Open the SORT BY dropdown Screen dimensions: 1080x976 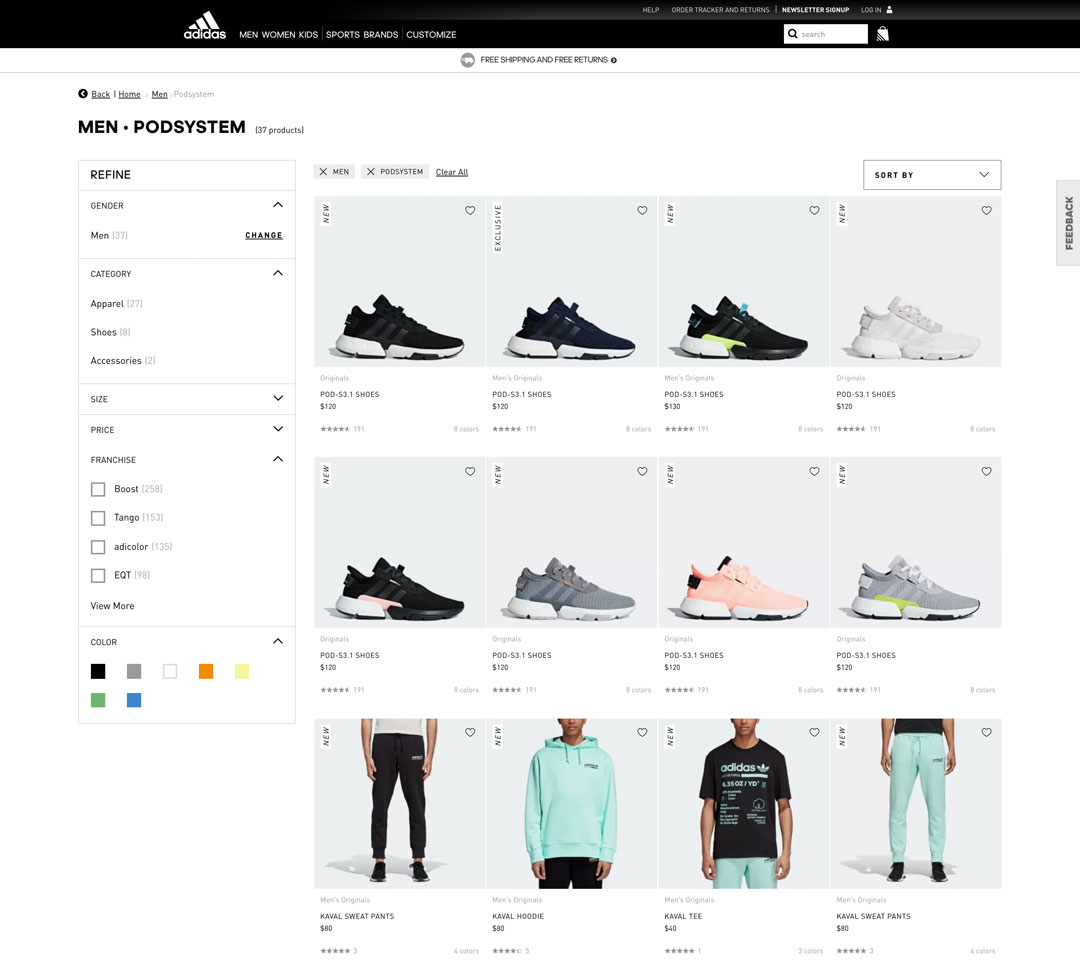click(x=931, y=174)
